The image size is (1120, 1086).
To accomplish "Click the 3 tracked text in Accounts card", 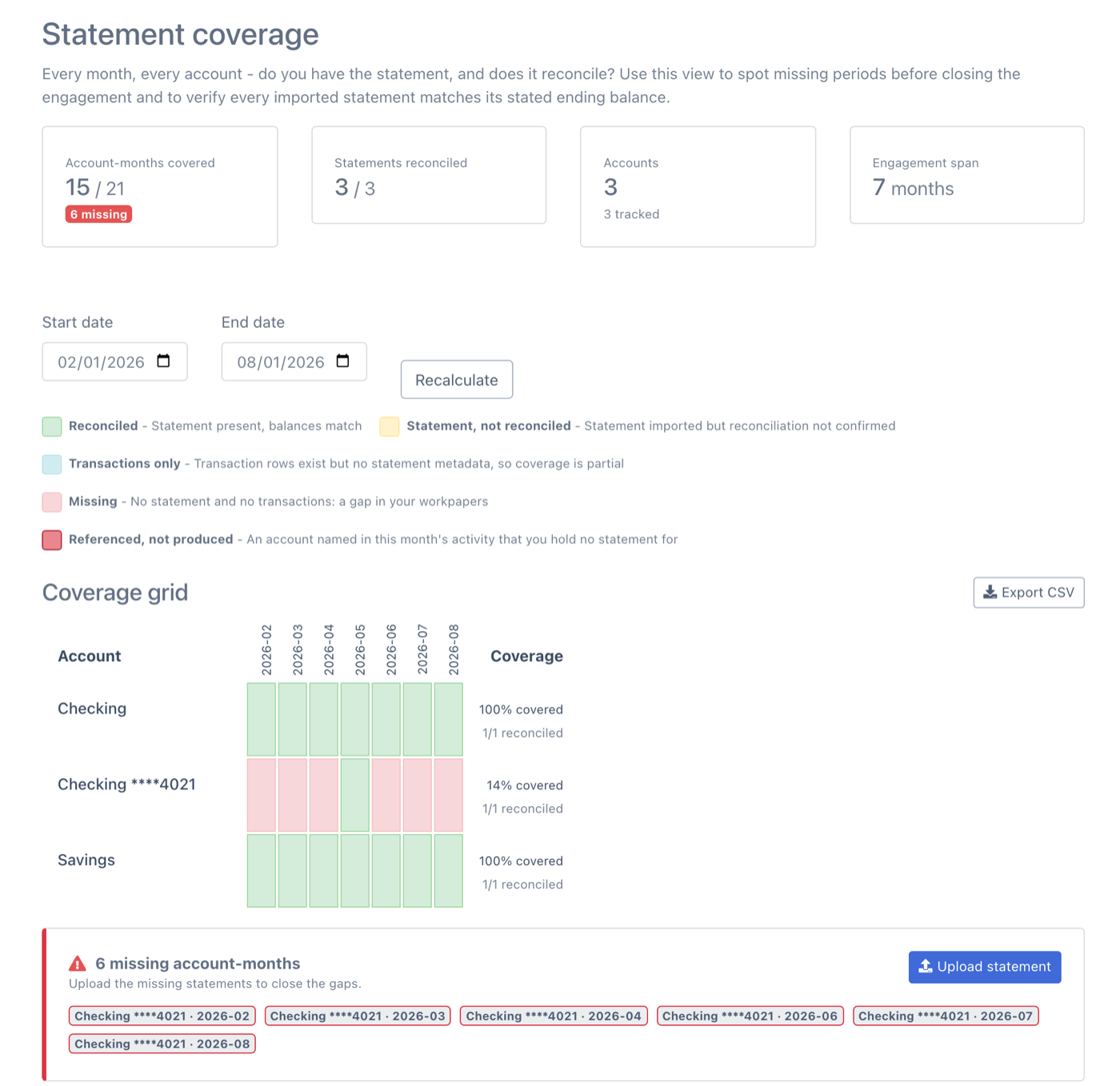I will (631, 214).
